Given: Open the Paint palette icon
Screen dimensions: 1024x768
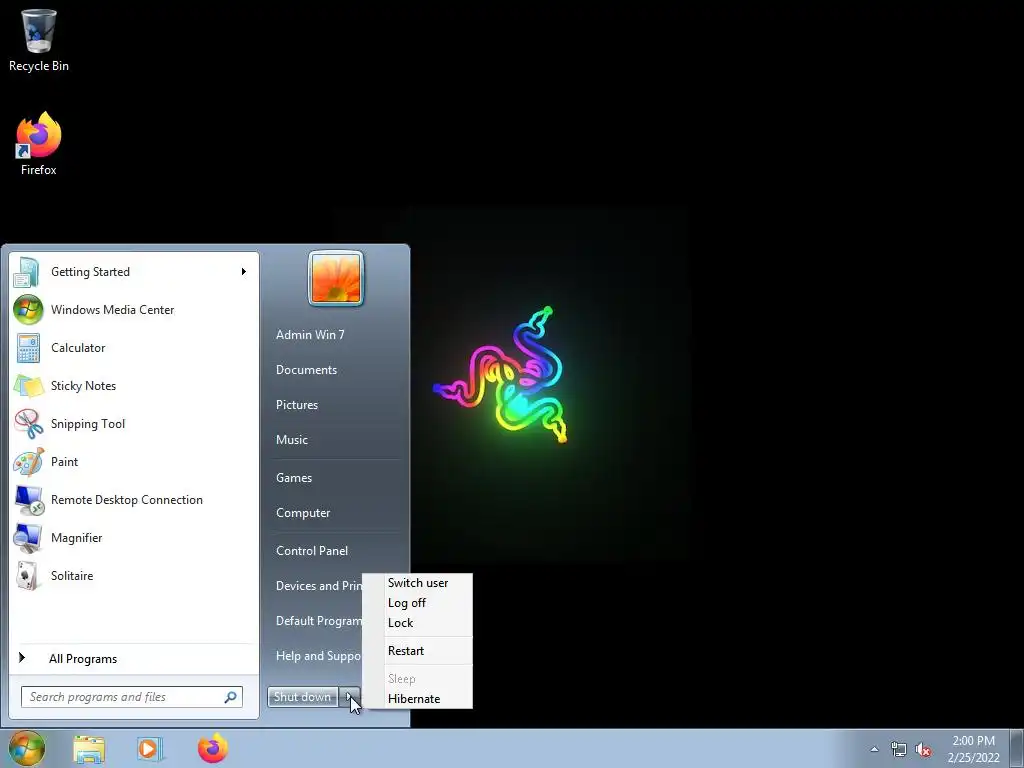Looking at the screenshot, I should [28, 462].
